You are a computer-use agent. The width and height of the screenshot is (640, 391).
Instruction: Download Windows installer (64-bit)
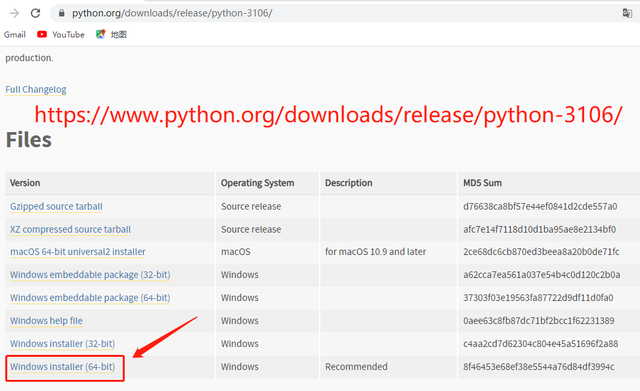tap(62, 367)
